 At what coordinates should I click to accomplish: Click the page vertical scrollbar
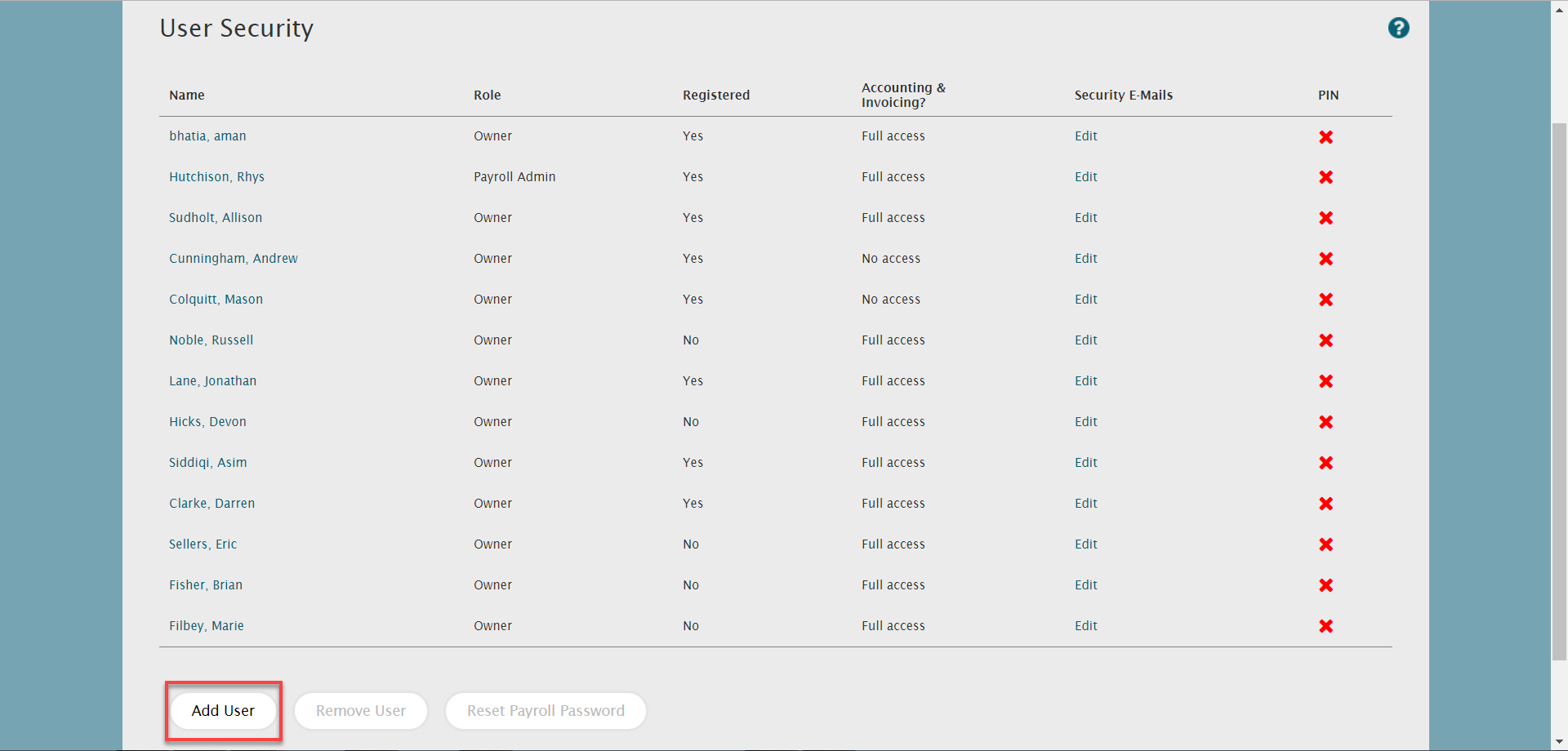1559,392
